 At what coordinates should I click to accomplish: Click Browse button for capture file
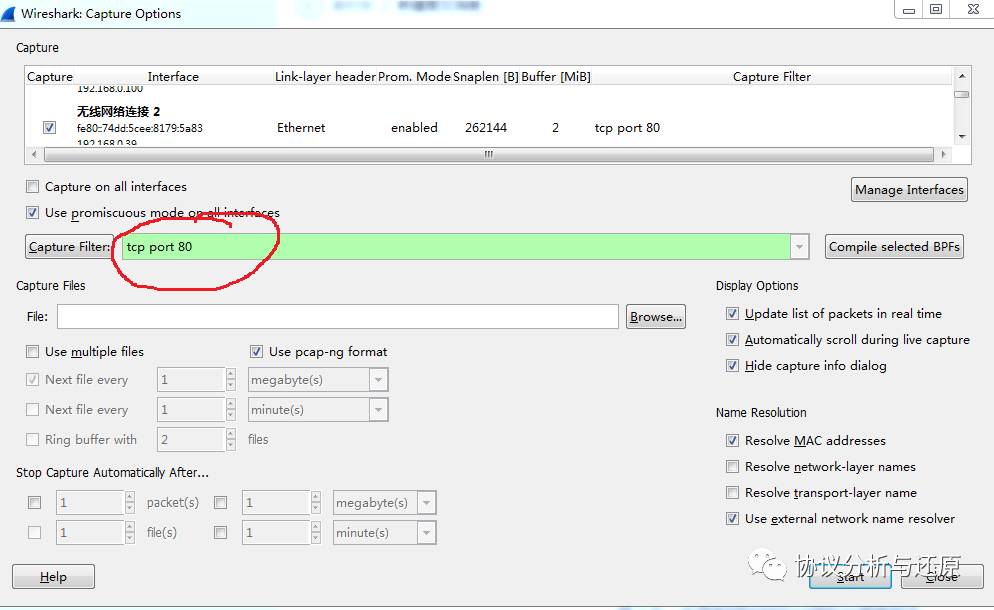(x=656, y=316)
